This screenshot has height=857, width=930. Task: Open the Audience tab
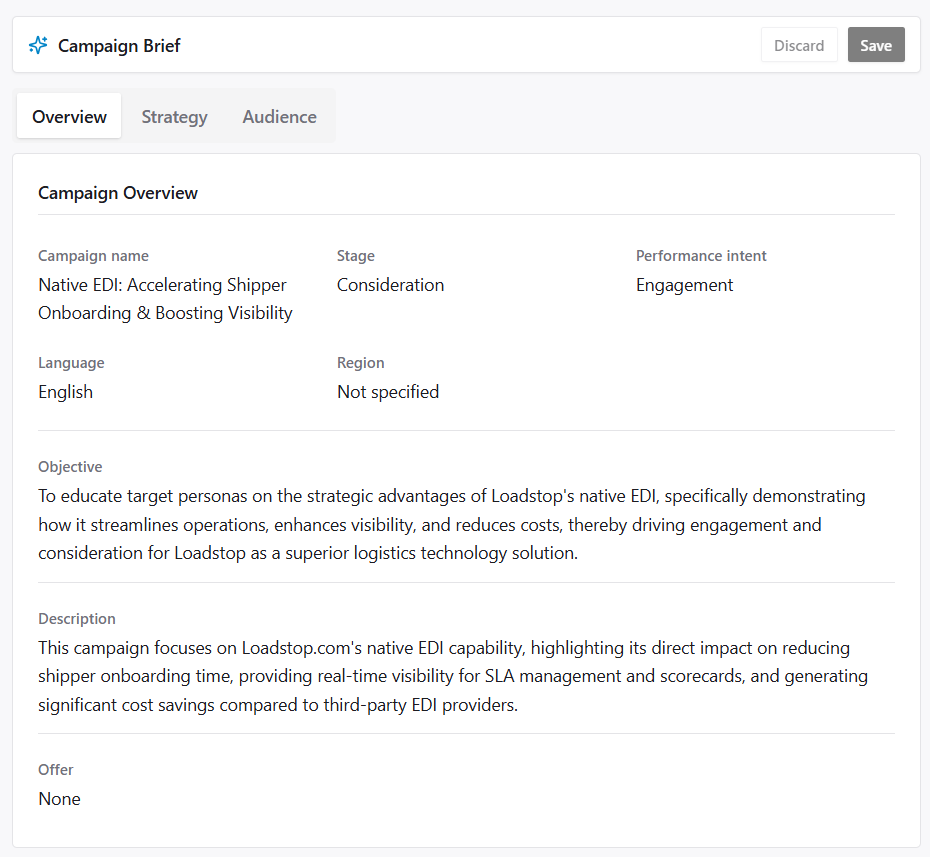(x=279, y=116)
